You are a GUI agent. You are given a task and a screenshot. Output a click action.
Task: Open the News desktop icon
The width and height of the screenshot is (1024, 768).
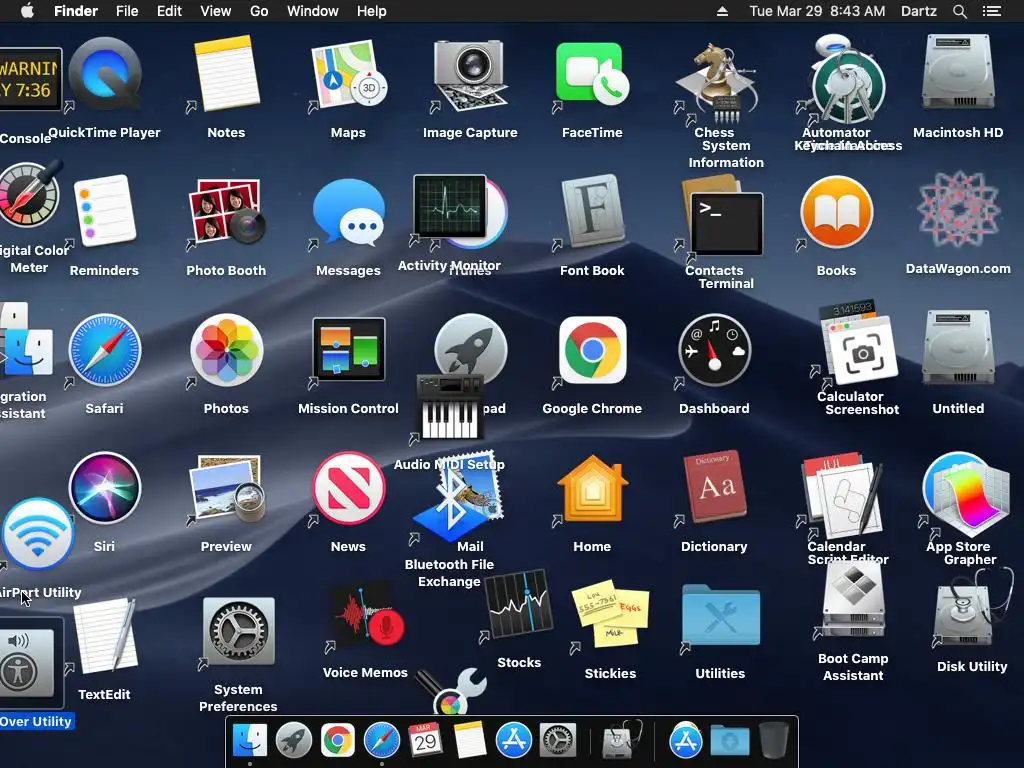[348, 488]
